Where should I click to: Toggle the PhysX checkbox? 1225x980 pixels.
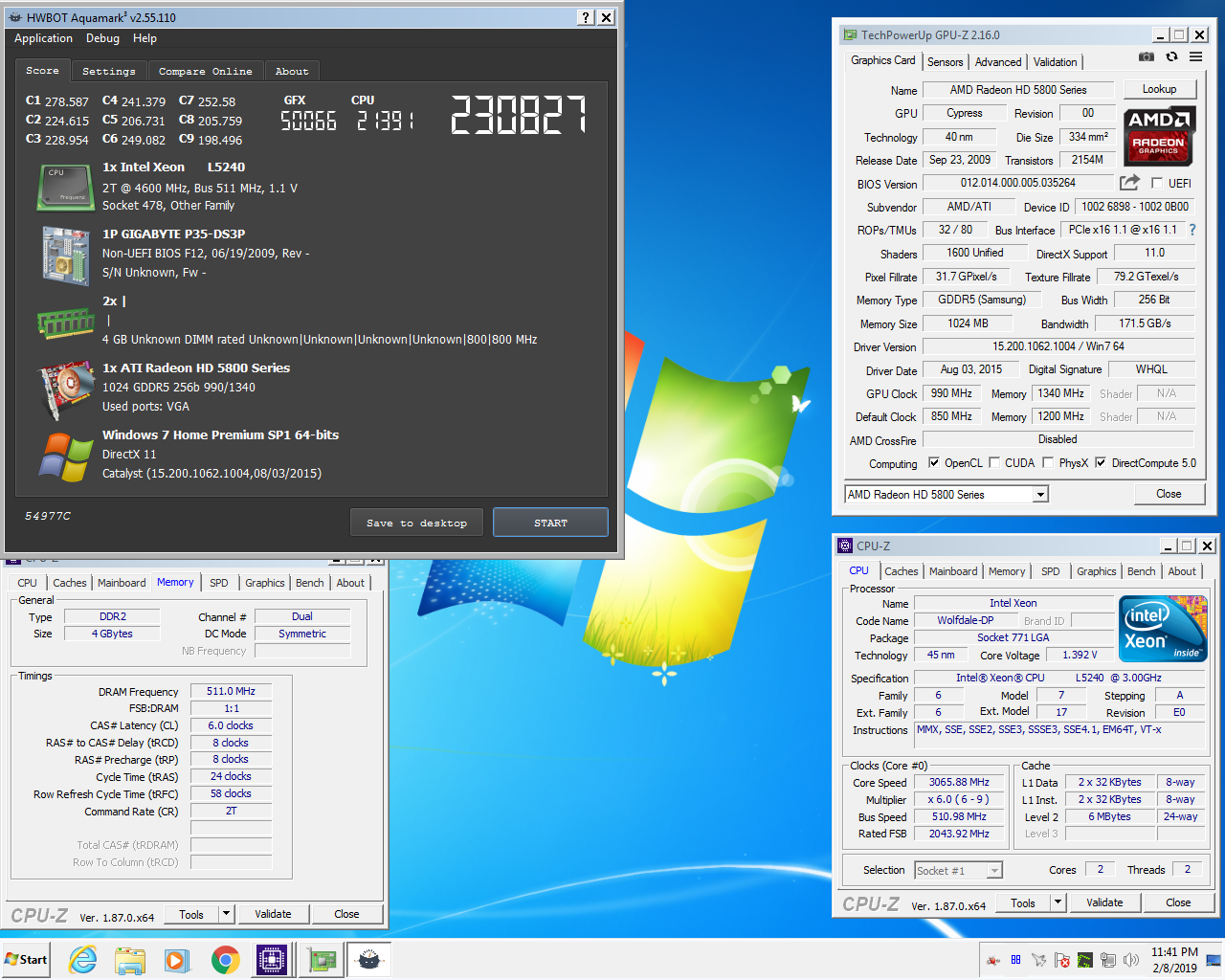[1048, 462]
